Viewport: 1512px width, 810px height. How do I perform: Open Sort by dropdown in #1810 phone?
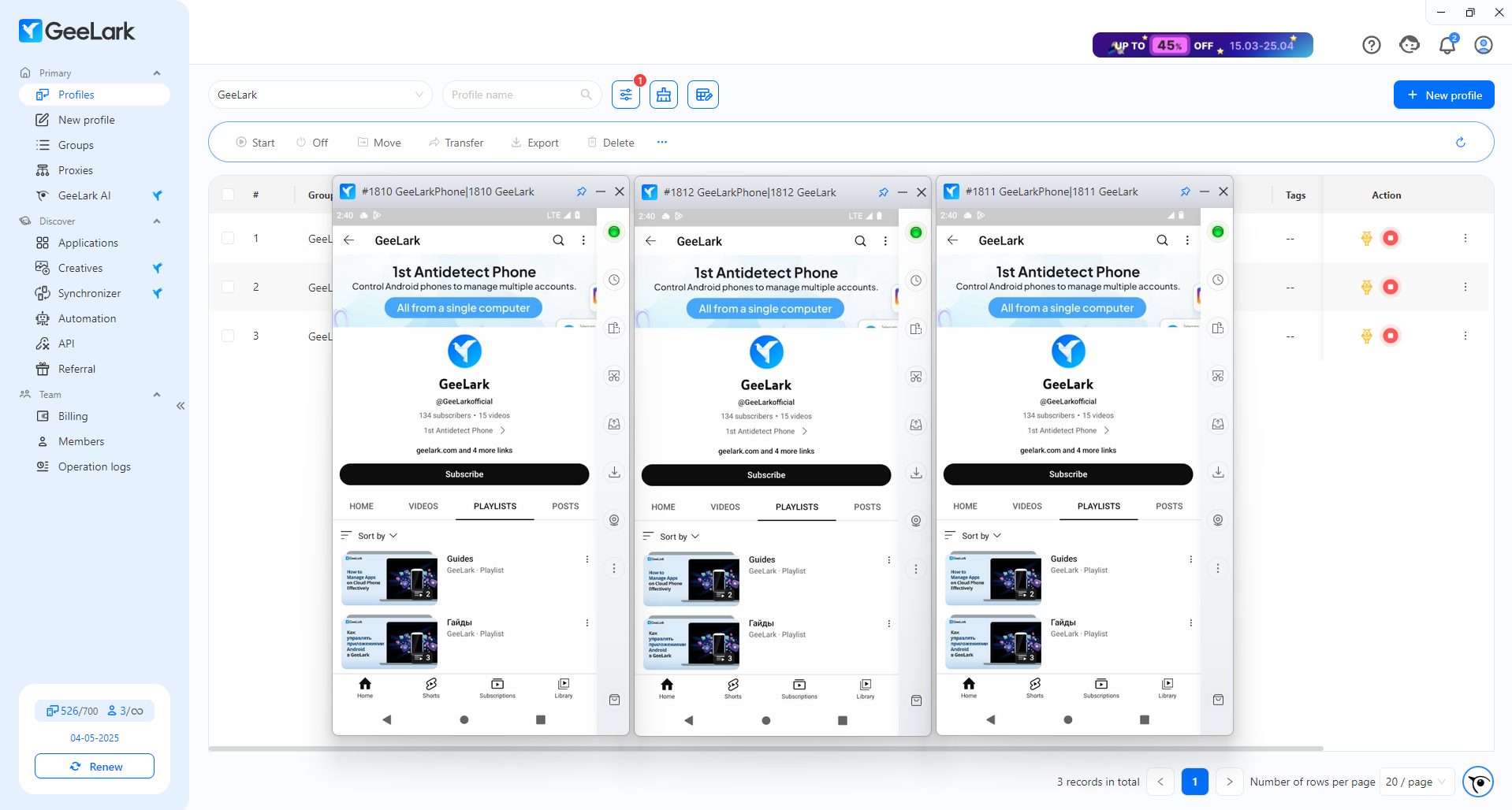371,536
